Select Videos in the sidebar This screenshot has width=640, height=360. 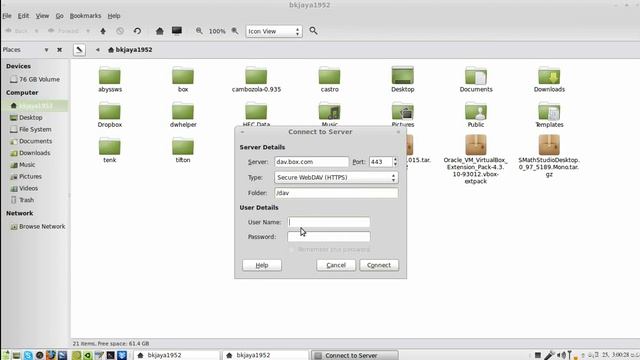[x=24, y=189]
